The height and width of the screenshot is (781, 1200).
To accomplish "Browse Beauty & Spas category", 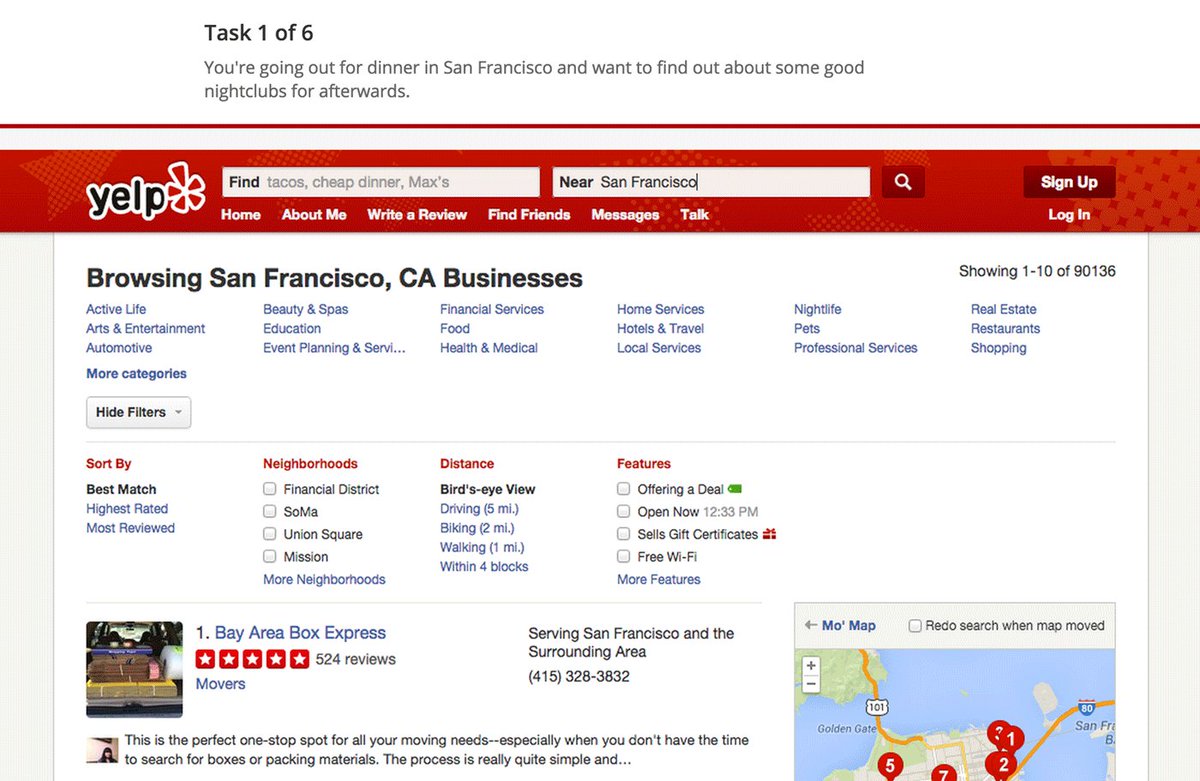I will (x=306, y=309).
